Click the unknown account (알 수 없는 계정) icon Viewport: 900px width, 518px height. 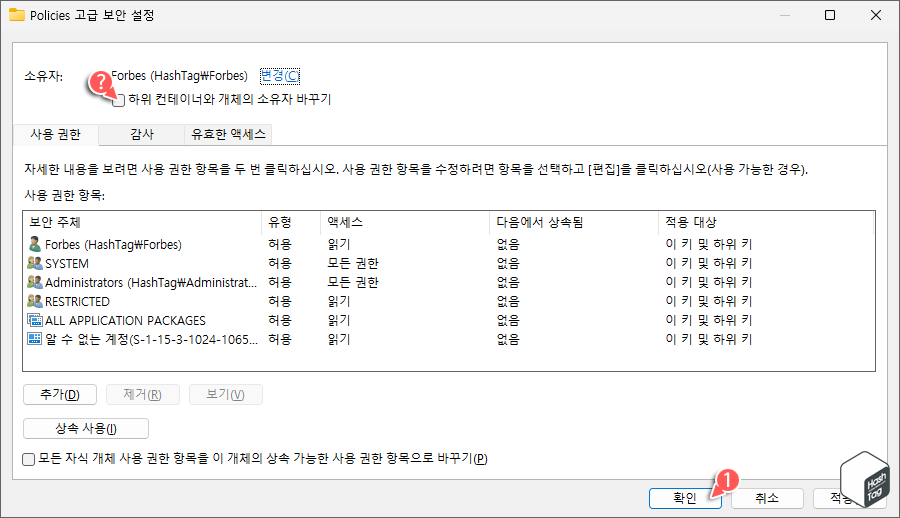click(x=34, y=339)
